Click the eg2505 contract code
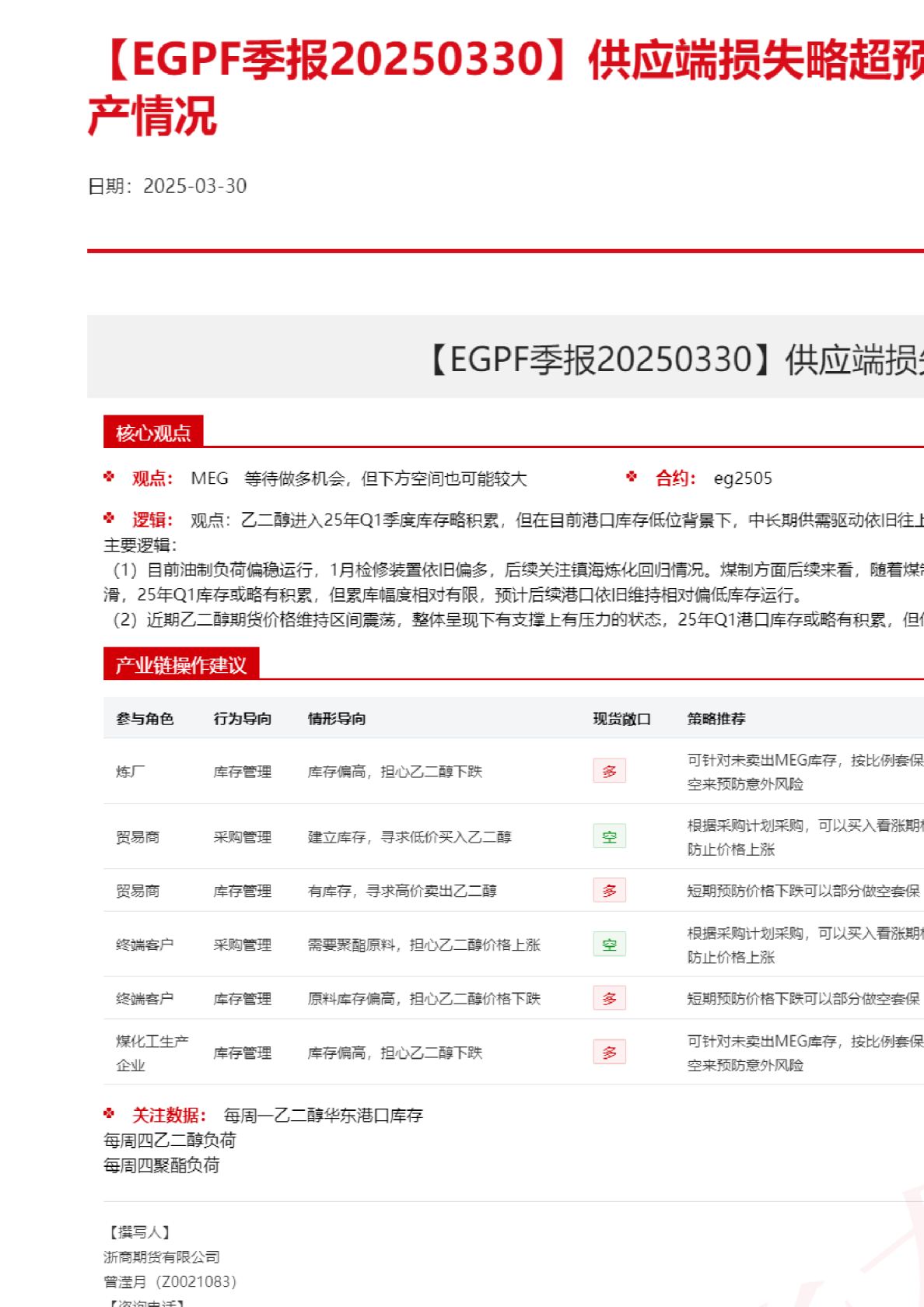 pos(743,478)
